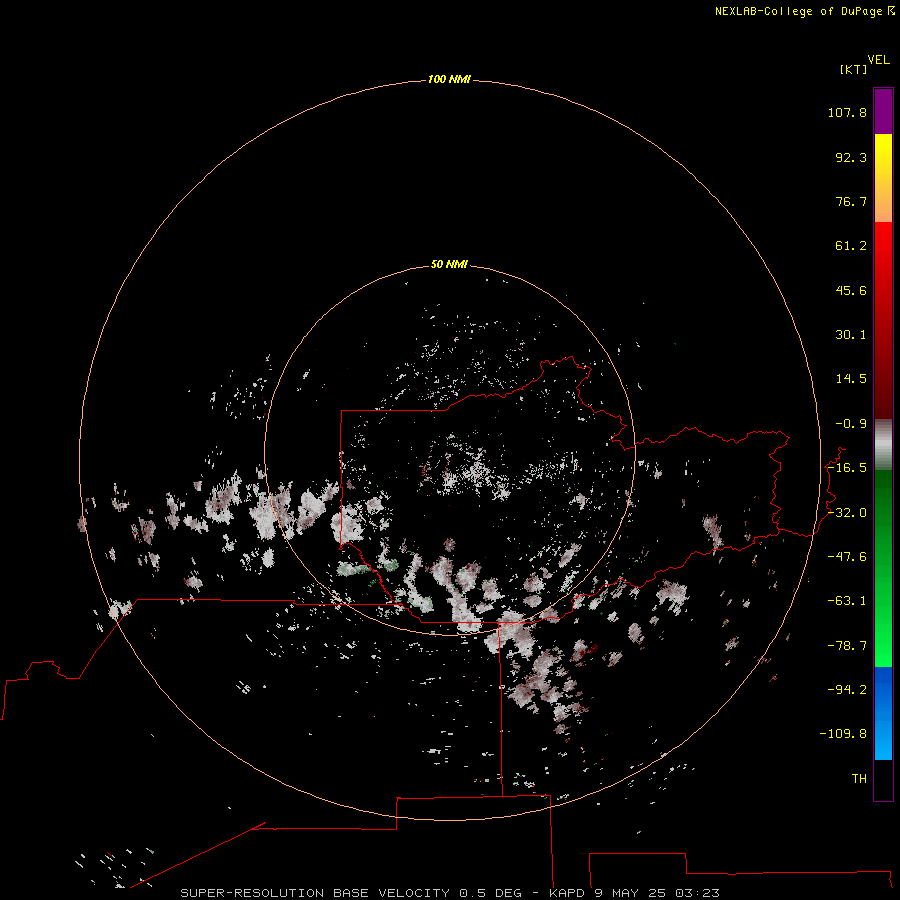Click the 100 NMI range ring label
This screenshot has height=900, width=900.
pyautogui.click(x=449, y=79)
